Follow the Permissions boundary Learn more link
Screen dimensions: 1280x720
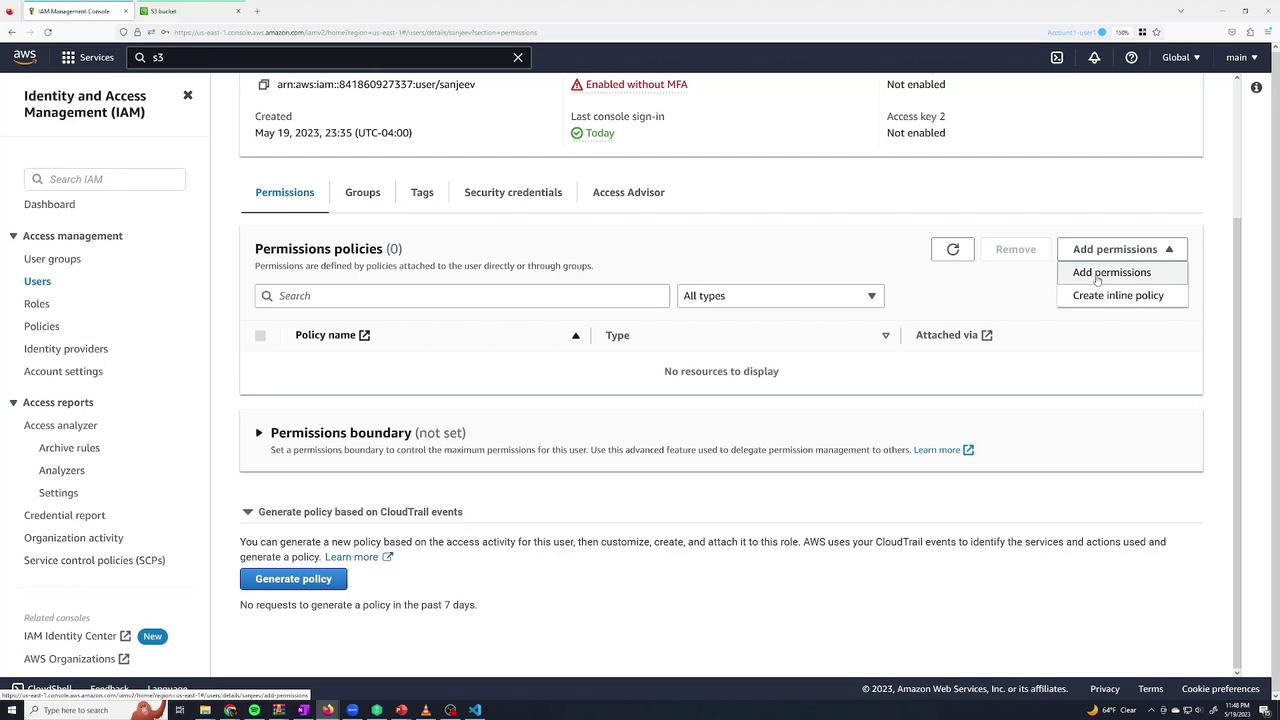(x=943, y=450)
